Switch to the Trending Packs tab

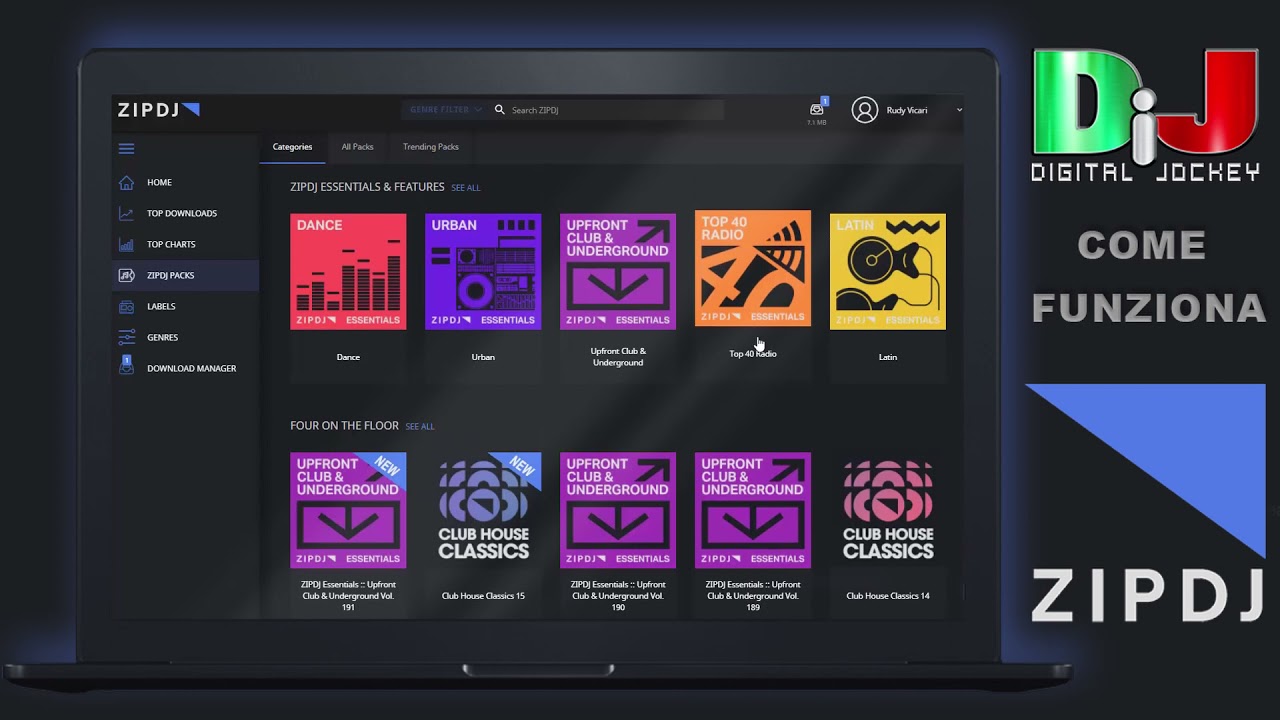[431, 147]
